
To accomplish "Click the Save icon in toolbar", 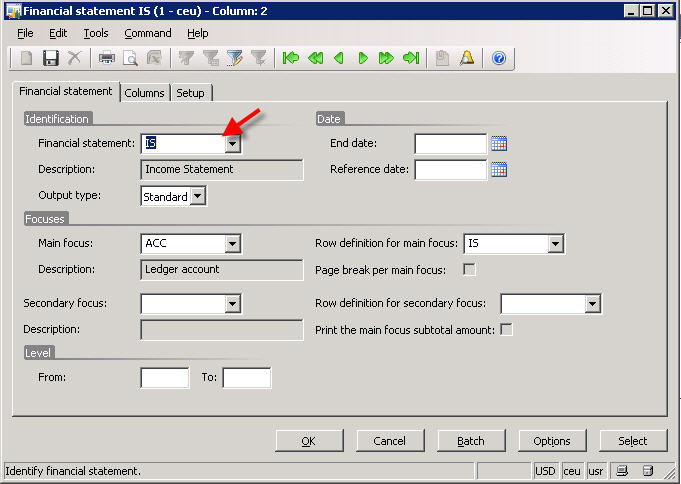I will [50, 58].
